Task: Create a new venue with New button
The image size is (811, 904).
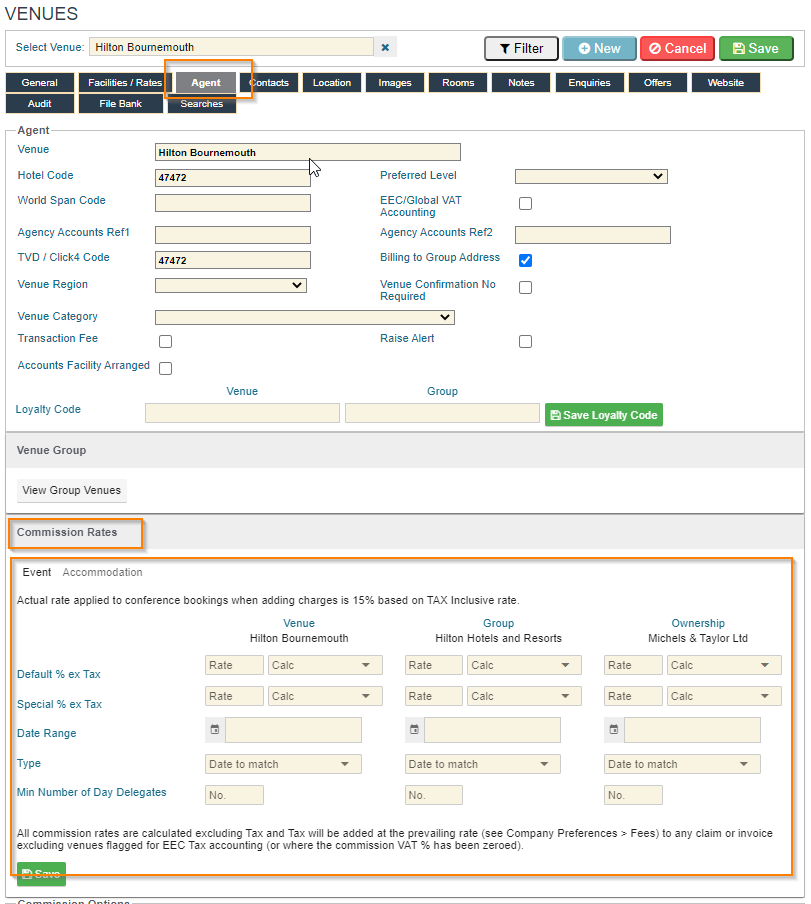Action: tap(599, 48)
